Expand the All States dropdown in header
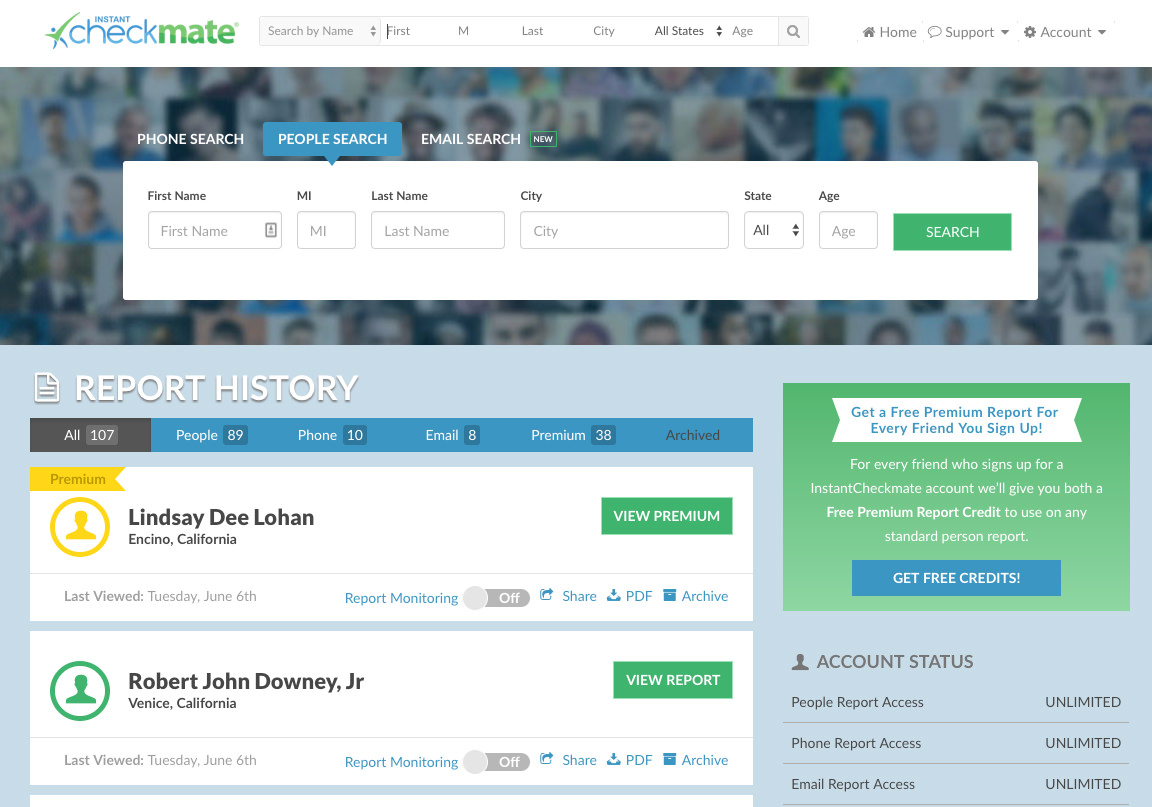Screen dimensions: 1152x807 click(687, 31)
